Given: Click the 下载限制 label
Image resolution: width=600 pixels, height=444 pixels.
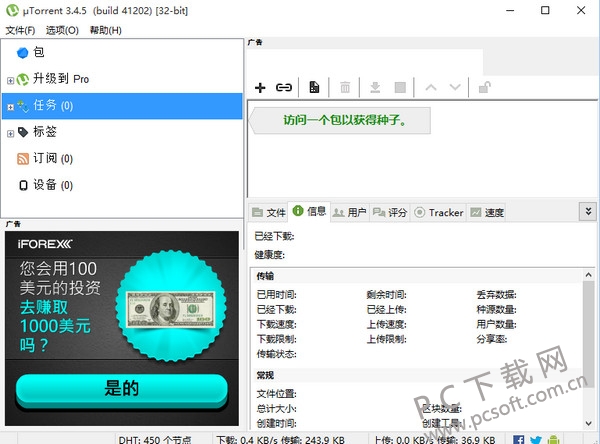Looking at the screenshot, I should pyautogui.click(x=276, y=339).
